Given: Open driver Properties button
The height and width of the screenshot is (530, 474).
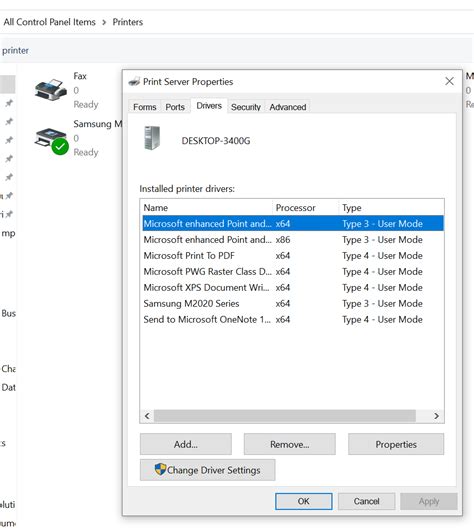Looking at the screenshot, I should coord(396,444).
